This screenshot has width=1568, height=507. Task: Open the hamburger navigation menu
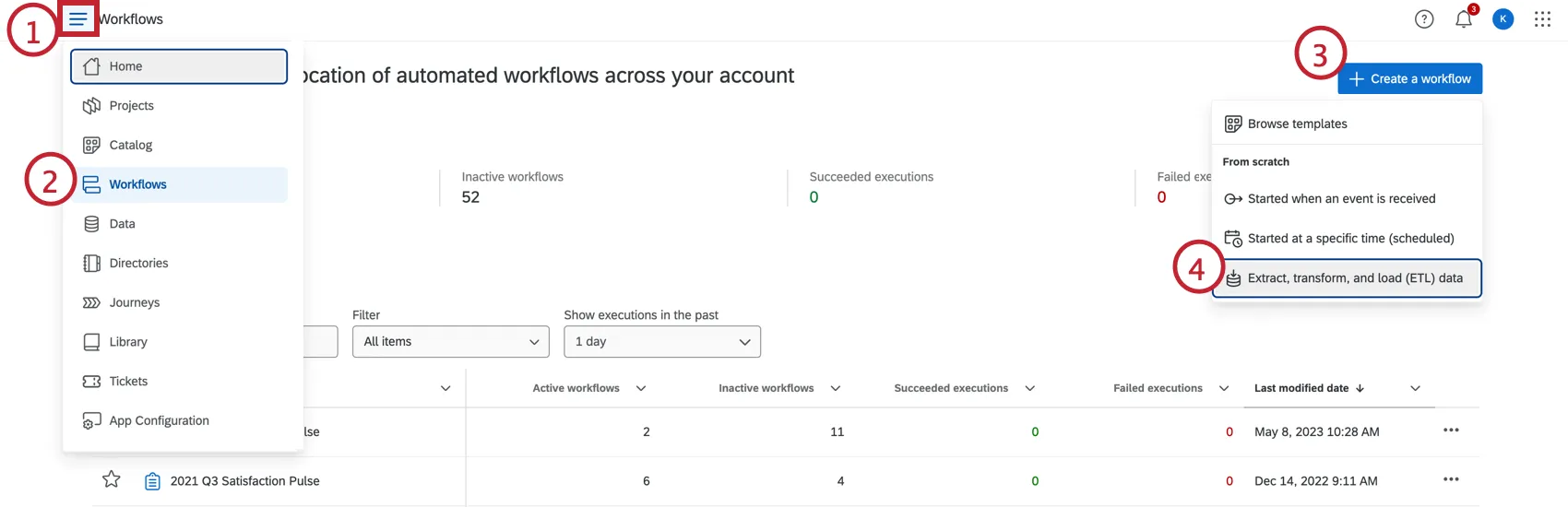(78, 19)
